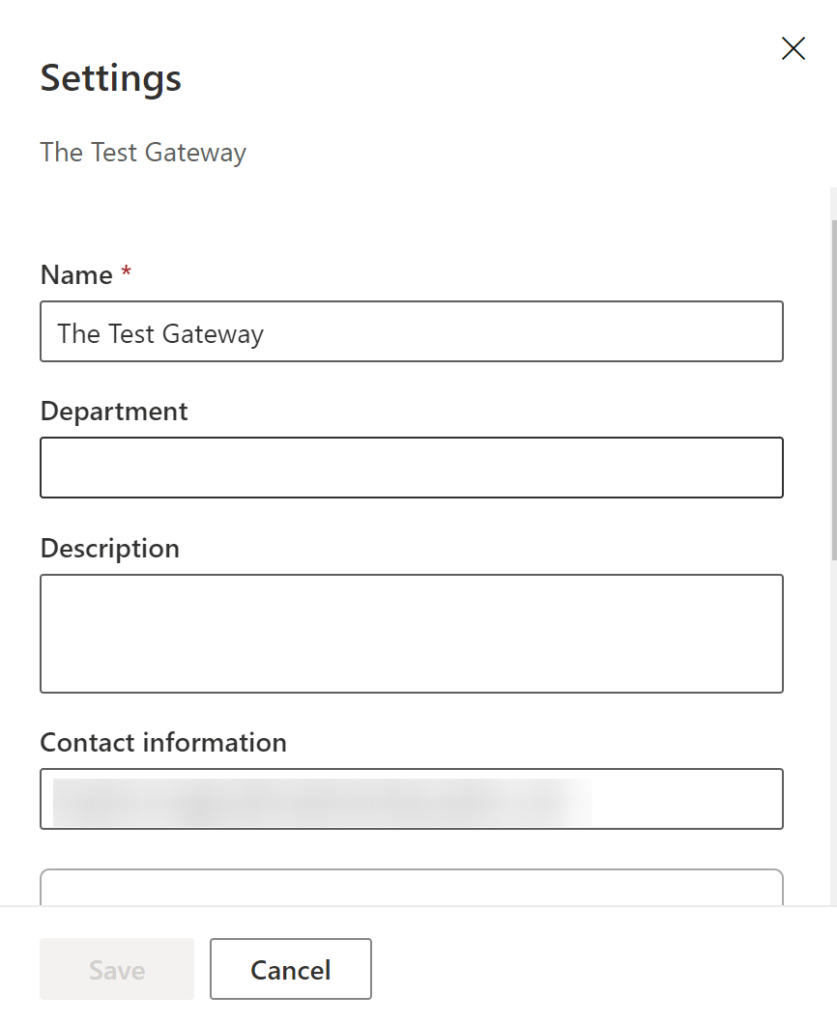Close the Settings panel with the X
This screenshot has width=837, height=1024.
tap(795, 48)
